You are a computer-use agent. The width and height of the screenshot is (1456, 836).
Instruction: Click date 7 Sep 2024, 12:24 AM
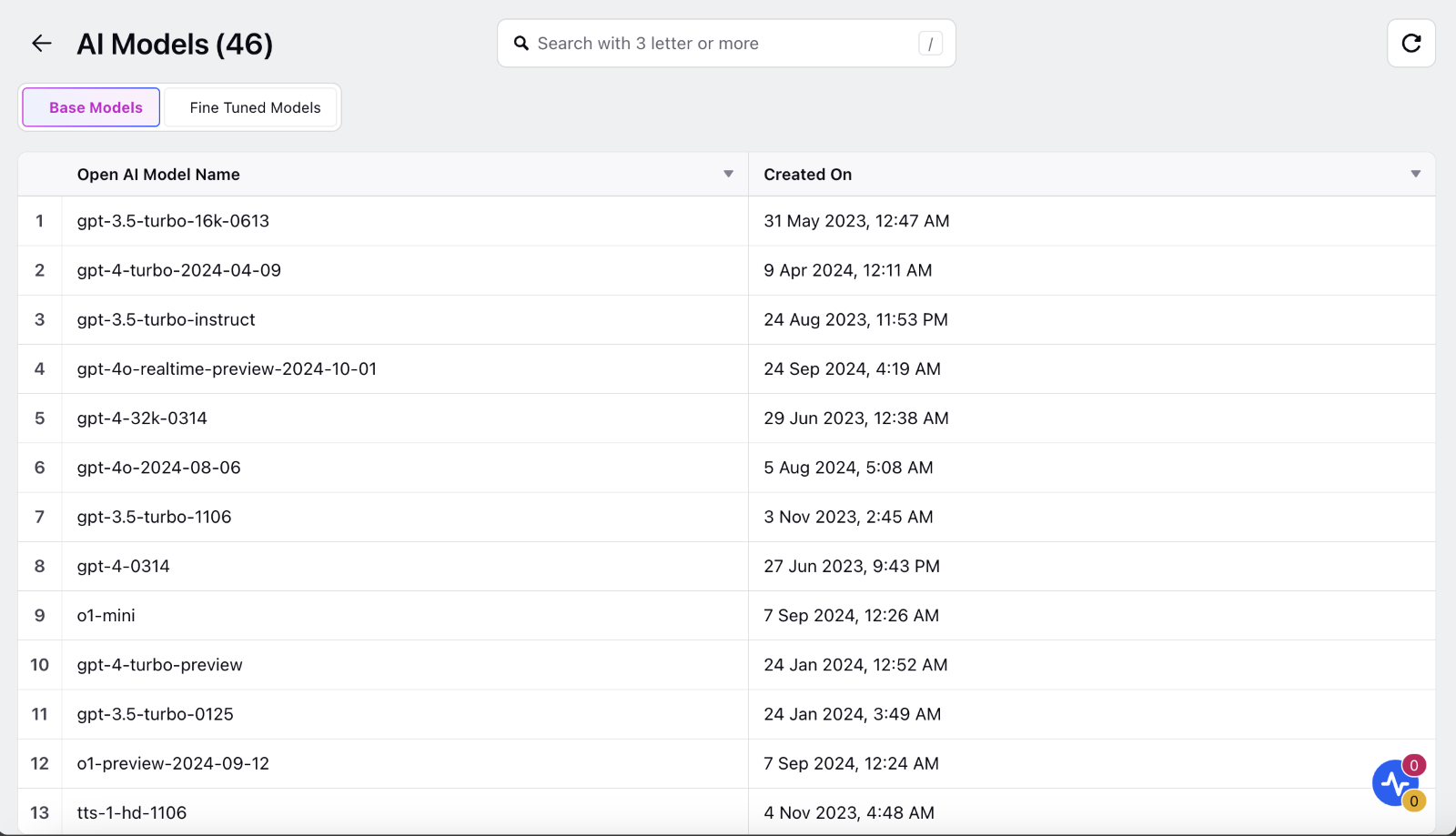tap(852, 763)
